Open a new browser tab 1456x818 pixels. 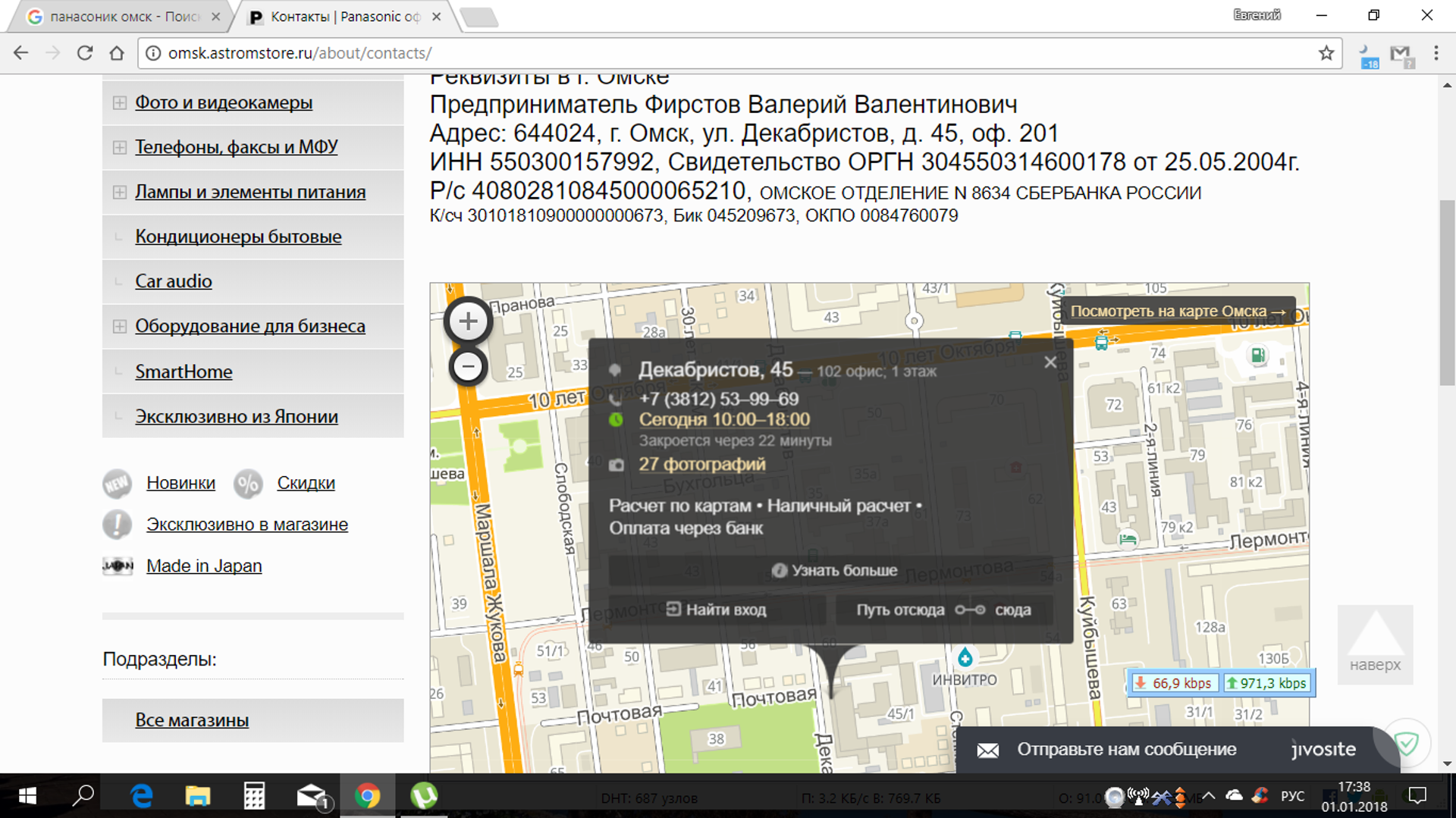click(479, 17)
